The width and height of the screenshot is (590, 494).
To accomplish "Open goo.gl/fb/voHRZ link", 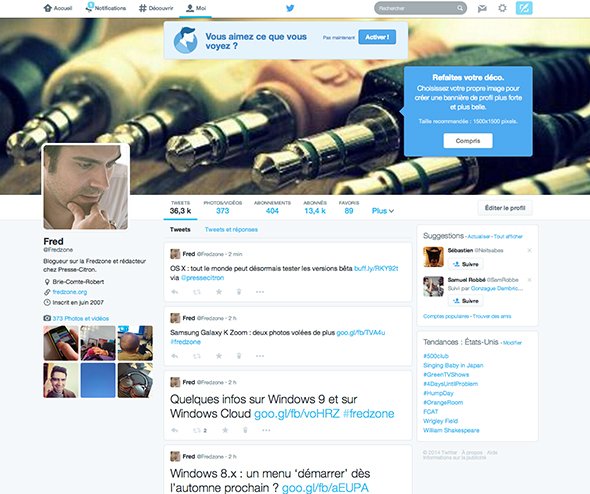I will 297,413.
